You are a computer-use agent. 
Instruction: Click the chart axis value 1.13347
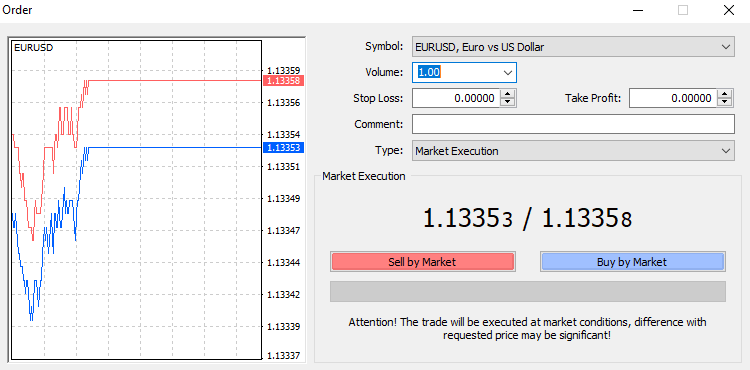pos(284,230)
